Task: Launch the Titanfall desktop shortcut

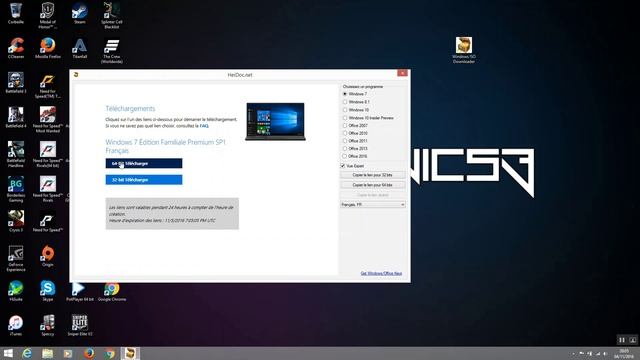Action: pyautogui.click(x=80, y=48)
